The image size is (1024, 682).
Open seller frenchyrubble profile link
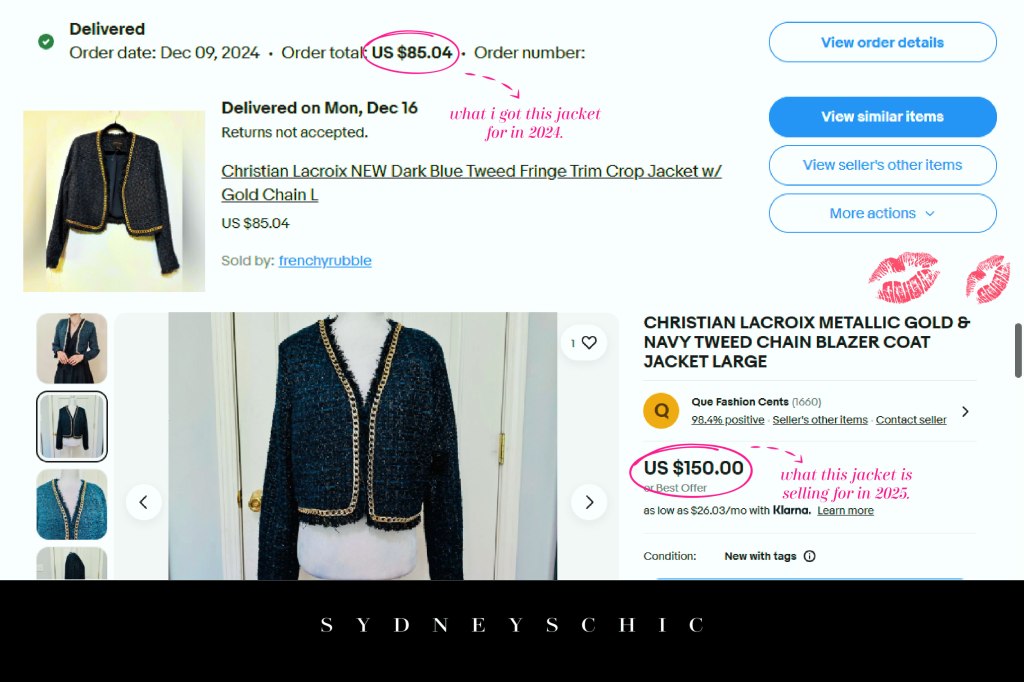pos(325,261)
